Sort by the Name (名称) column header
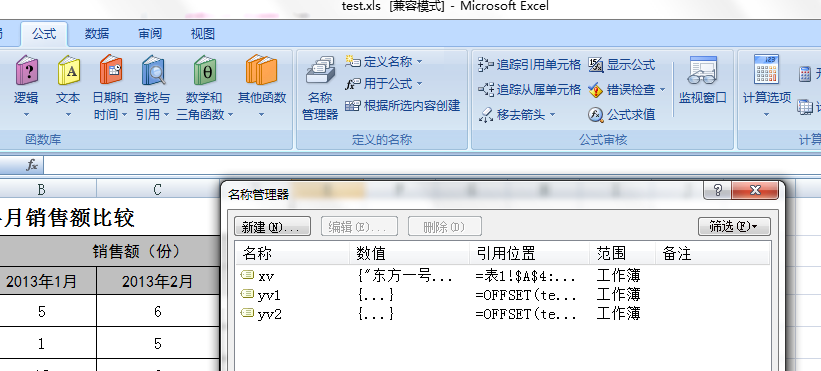 pos(293,254)
